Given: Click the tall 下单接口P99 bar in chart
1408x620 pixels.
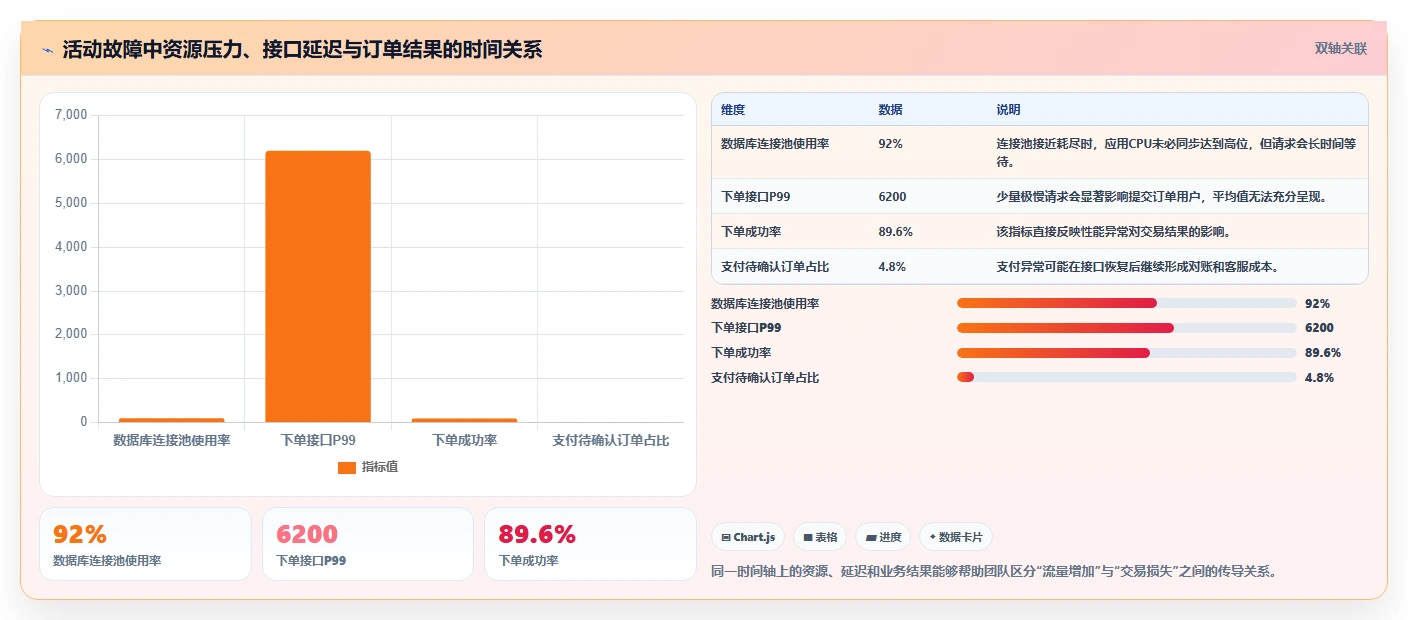Looking at the screenshot, I should click(318, 286).
